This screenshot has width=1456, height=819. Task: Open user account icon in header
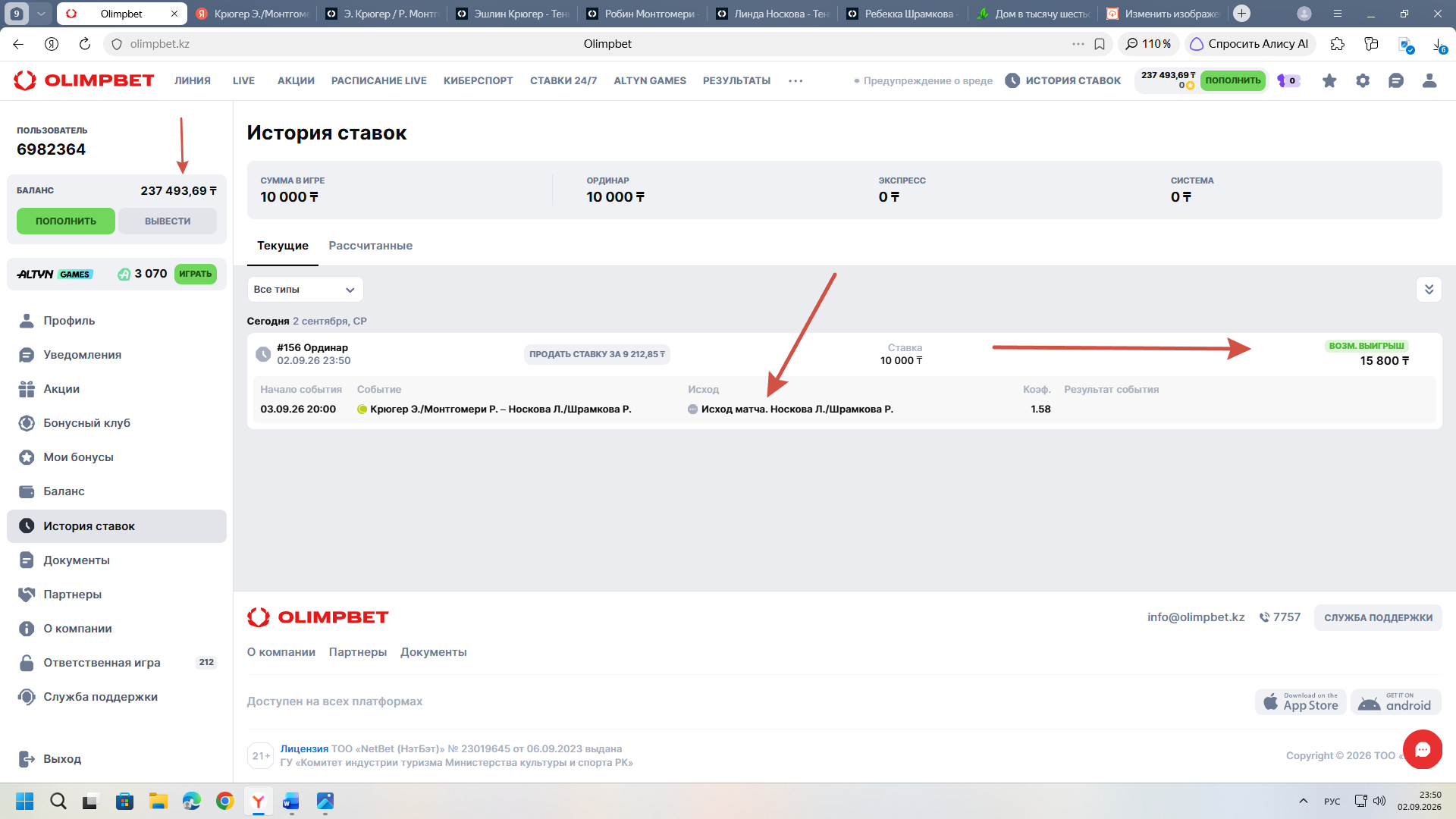pos(1429,80)
